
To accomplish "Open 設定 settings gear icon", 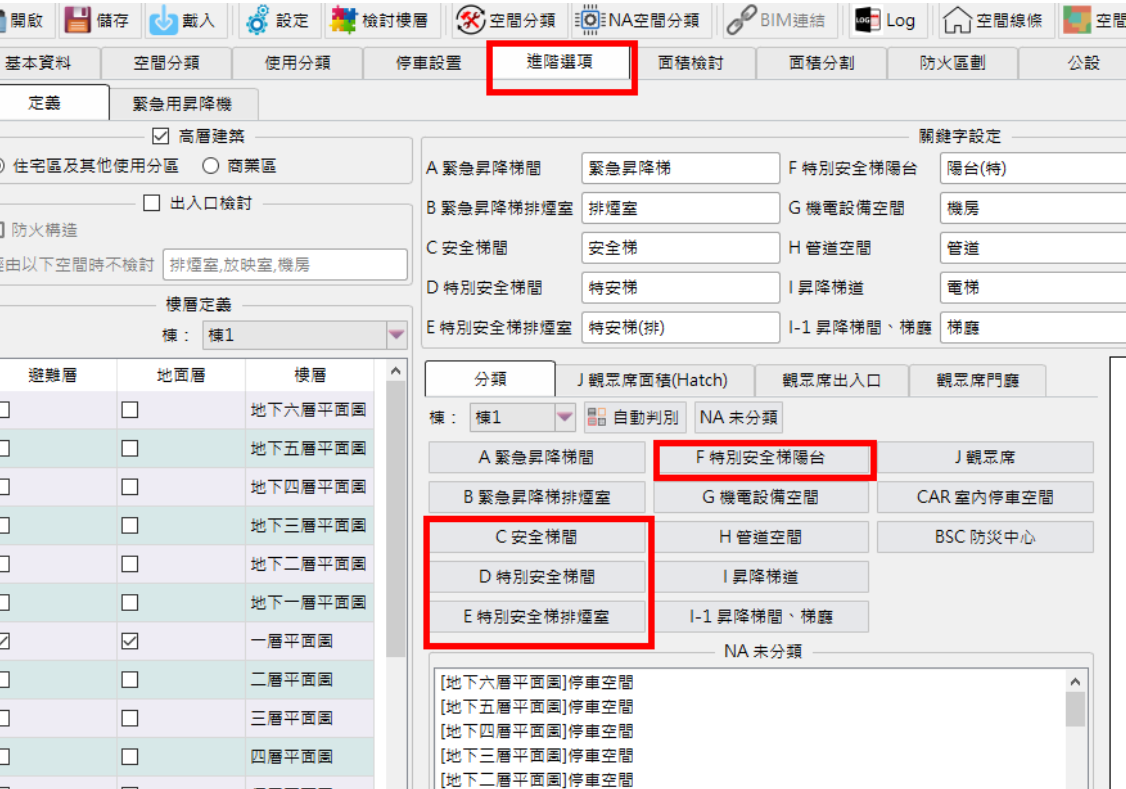I will tap(257, 20).
